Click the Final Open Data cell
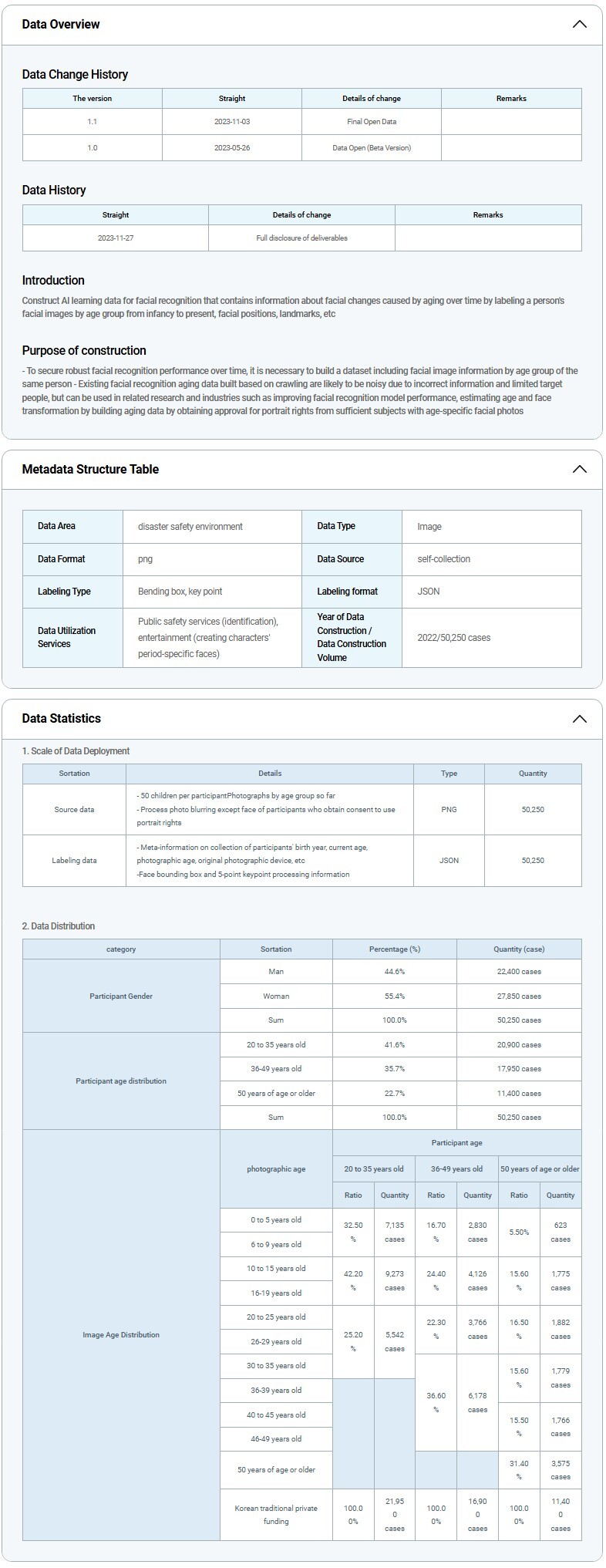This screenshot has width=606, height=1568. (x=372, y=122)
